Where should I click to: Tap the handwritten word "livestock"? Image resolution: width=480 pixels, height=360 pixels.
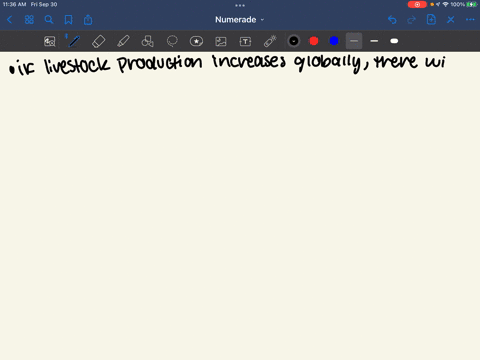click(x=77, y=65)
